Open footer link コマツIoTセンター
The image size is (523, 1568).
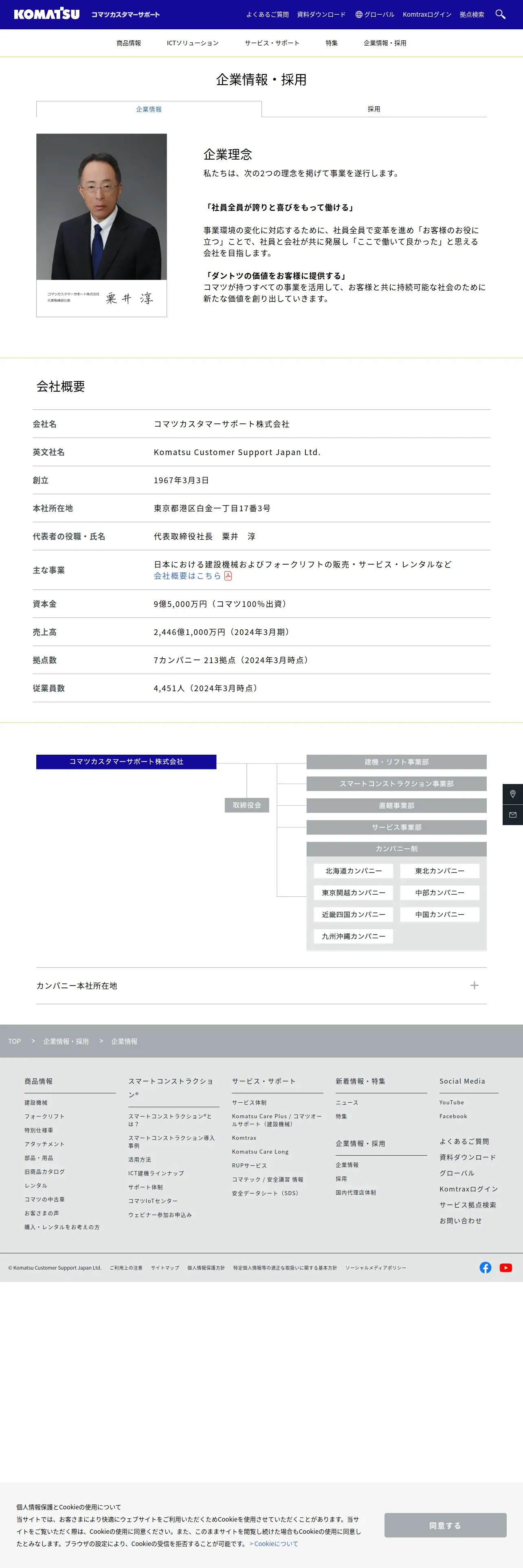[153, 1201]
